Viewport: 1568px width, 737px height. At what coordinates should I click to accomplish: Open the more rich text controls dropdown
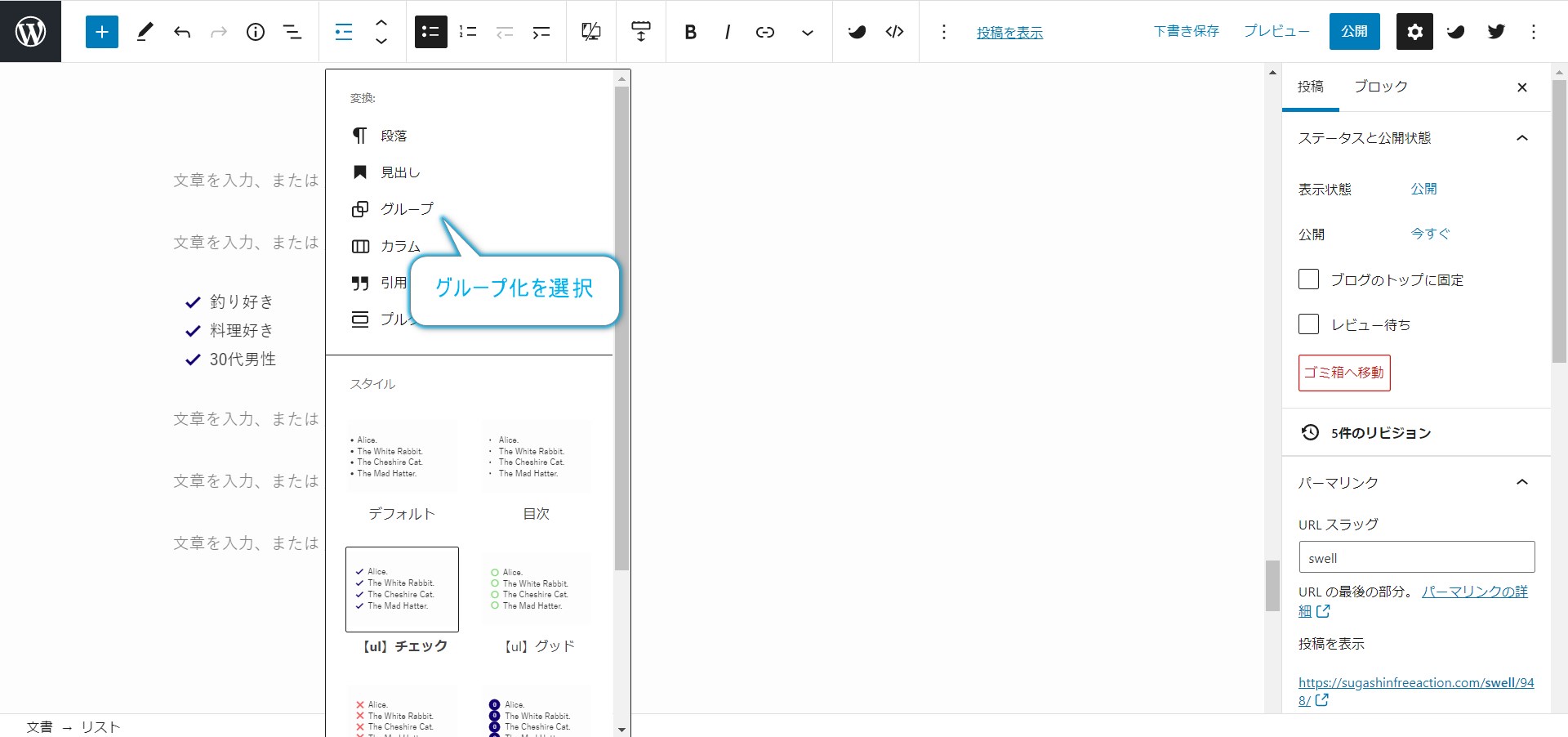tap(808, 33)
